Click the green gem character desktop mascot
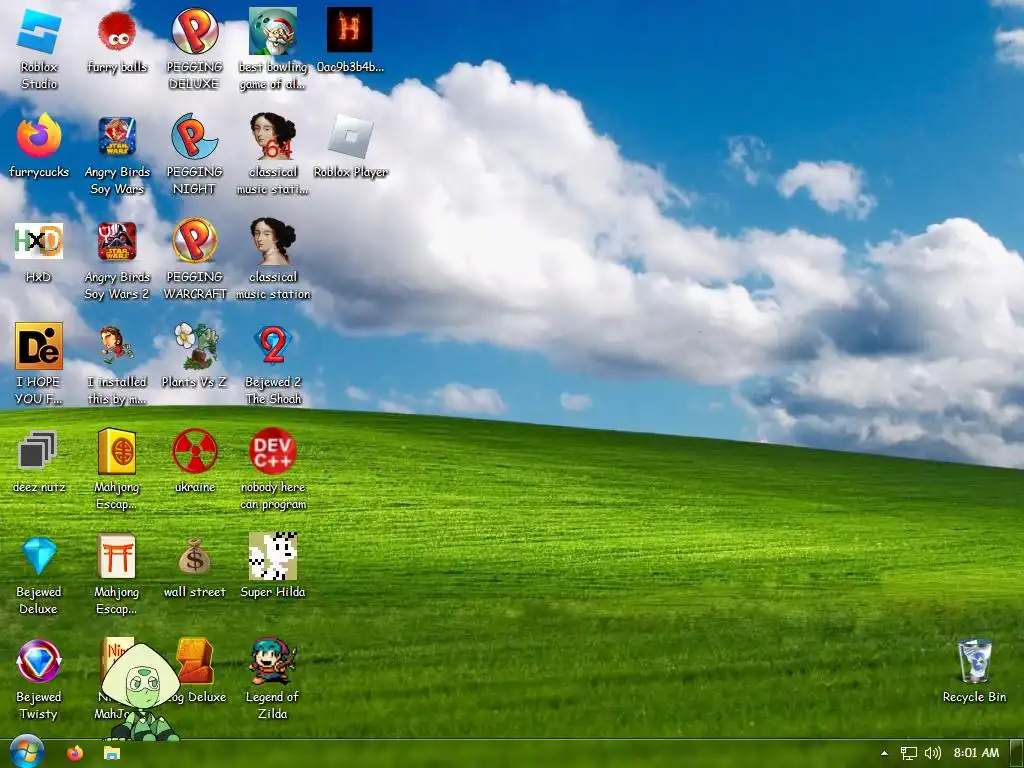Screen dimensions: 1024x768 click(x=142, y=692)
